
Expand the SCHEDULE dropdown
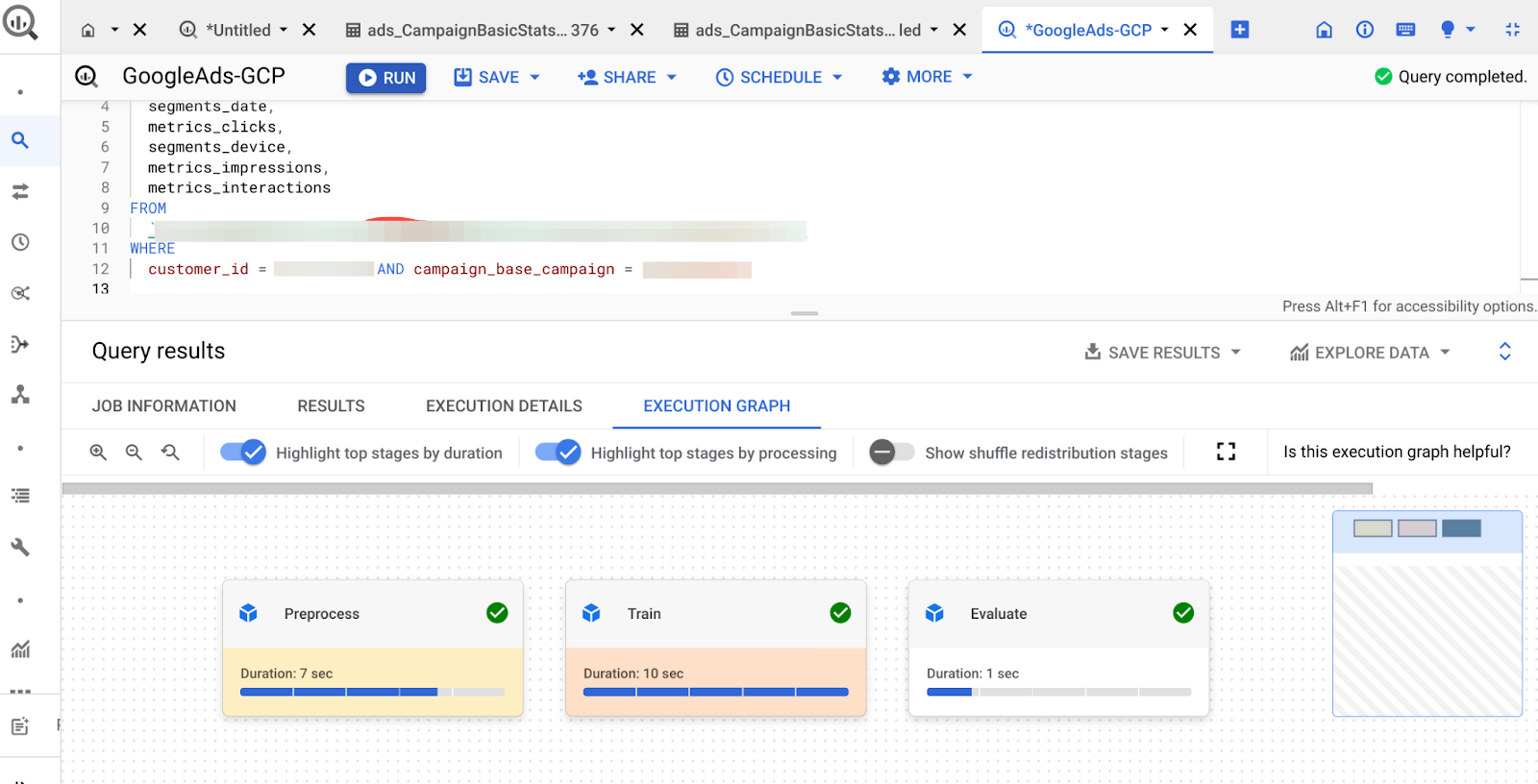[x=837, y=77]
